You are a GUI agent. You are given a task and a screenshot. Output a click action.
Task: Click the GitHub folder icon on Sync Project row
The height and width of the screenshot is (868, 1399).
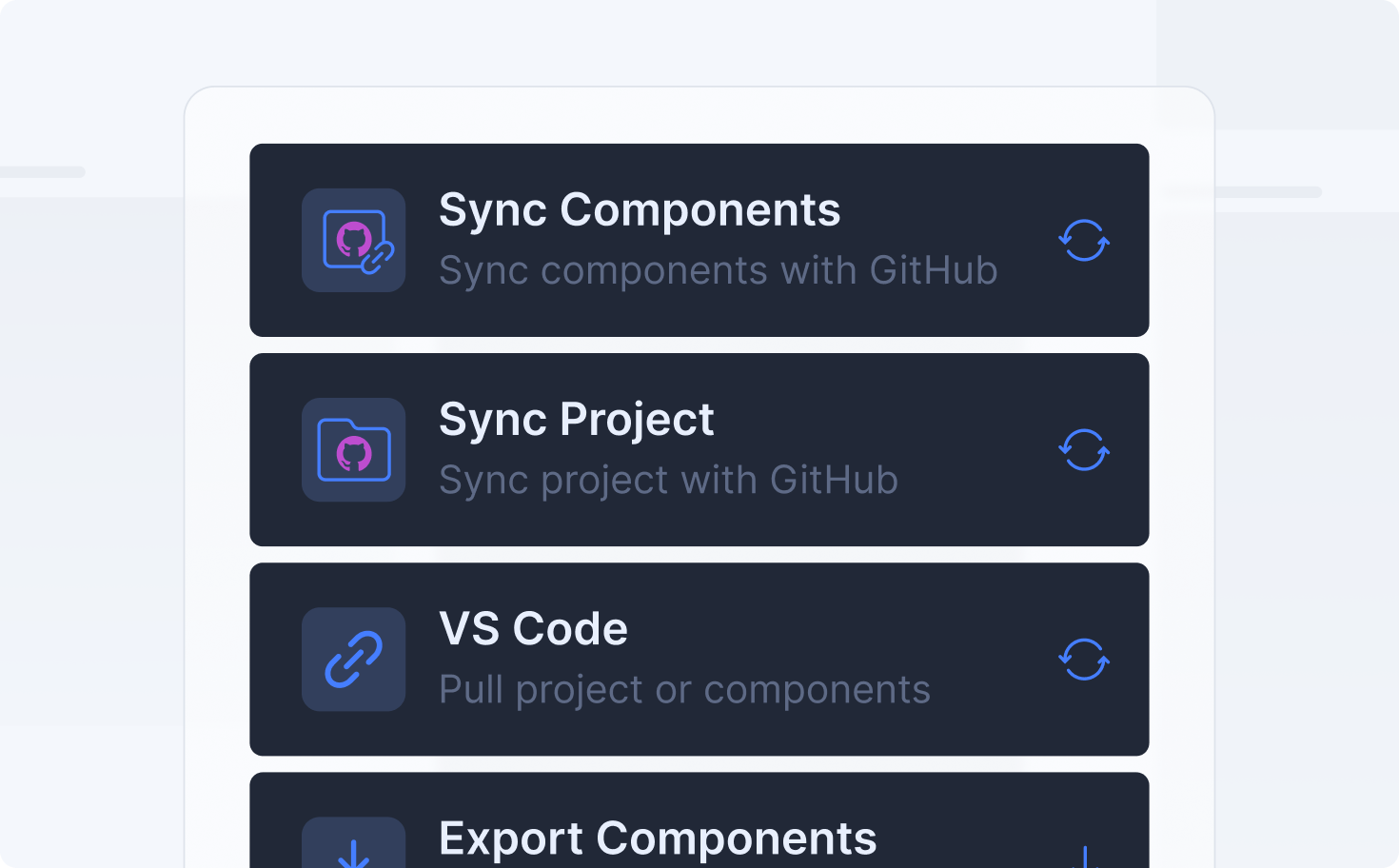click(353, 449)
